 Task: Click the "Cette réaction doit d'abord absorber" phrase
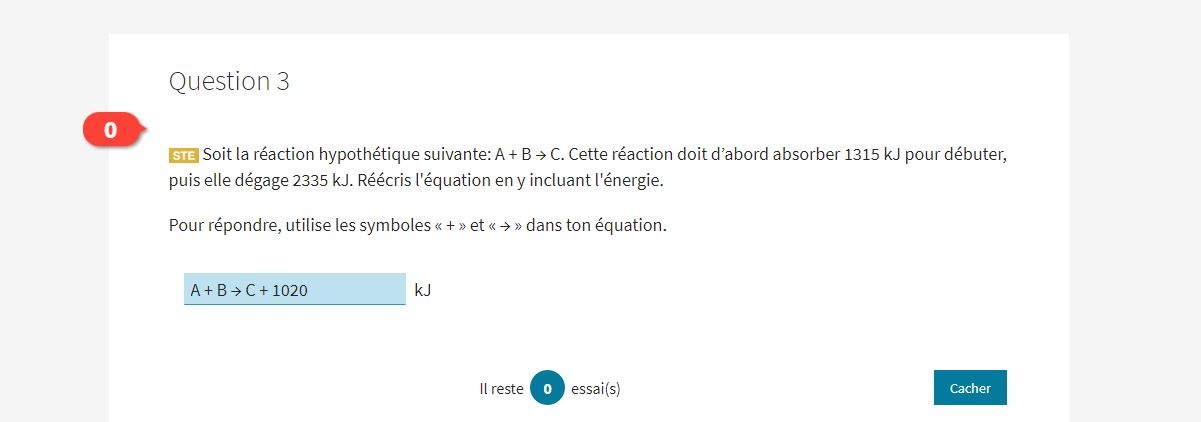704,155
